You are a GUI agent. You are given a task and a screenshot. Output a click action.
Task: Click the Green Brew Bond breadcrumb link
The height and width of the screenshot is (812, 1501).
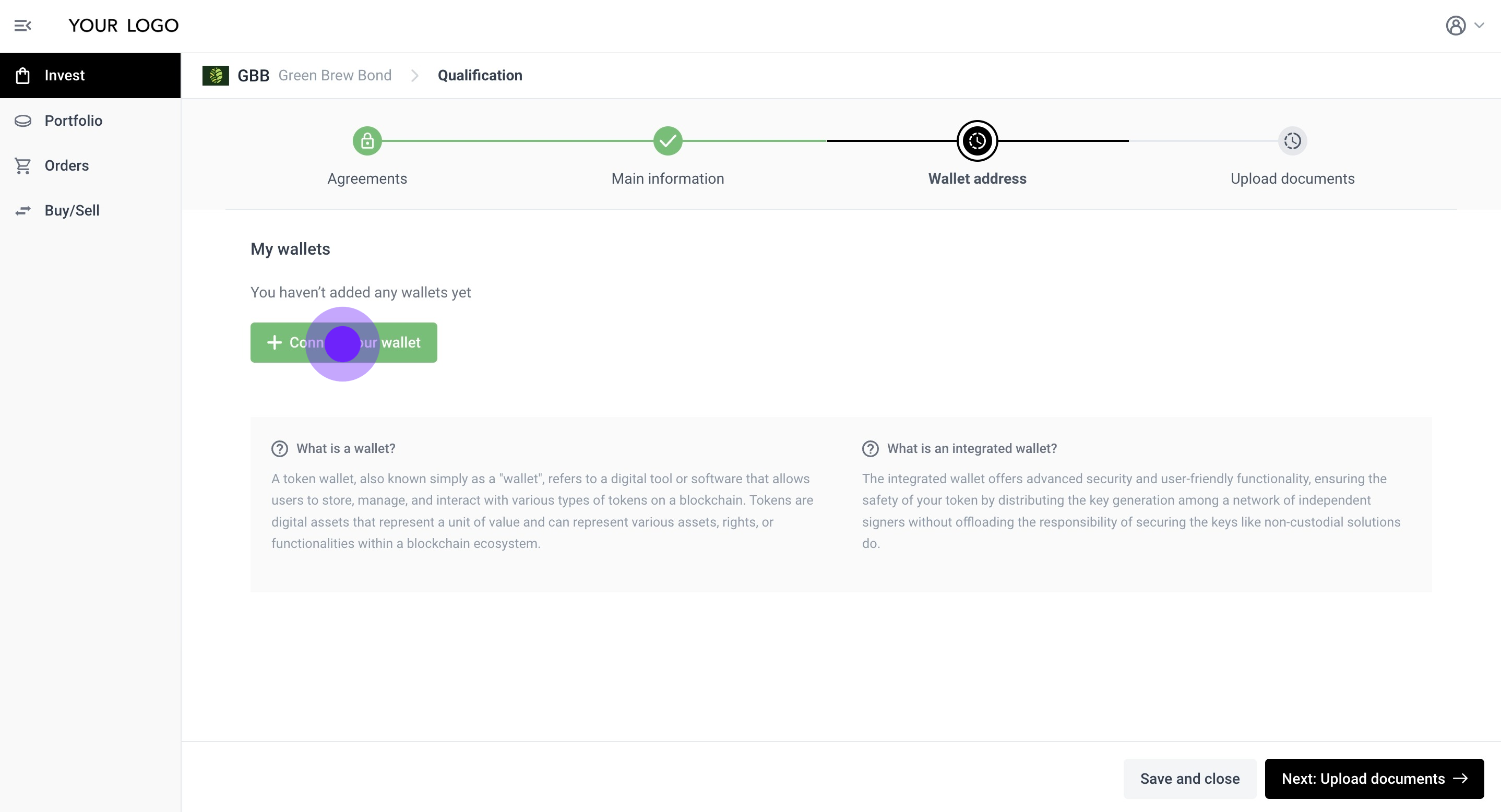tap(335, 75)
